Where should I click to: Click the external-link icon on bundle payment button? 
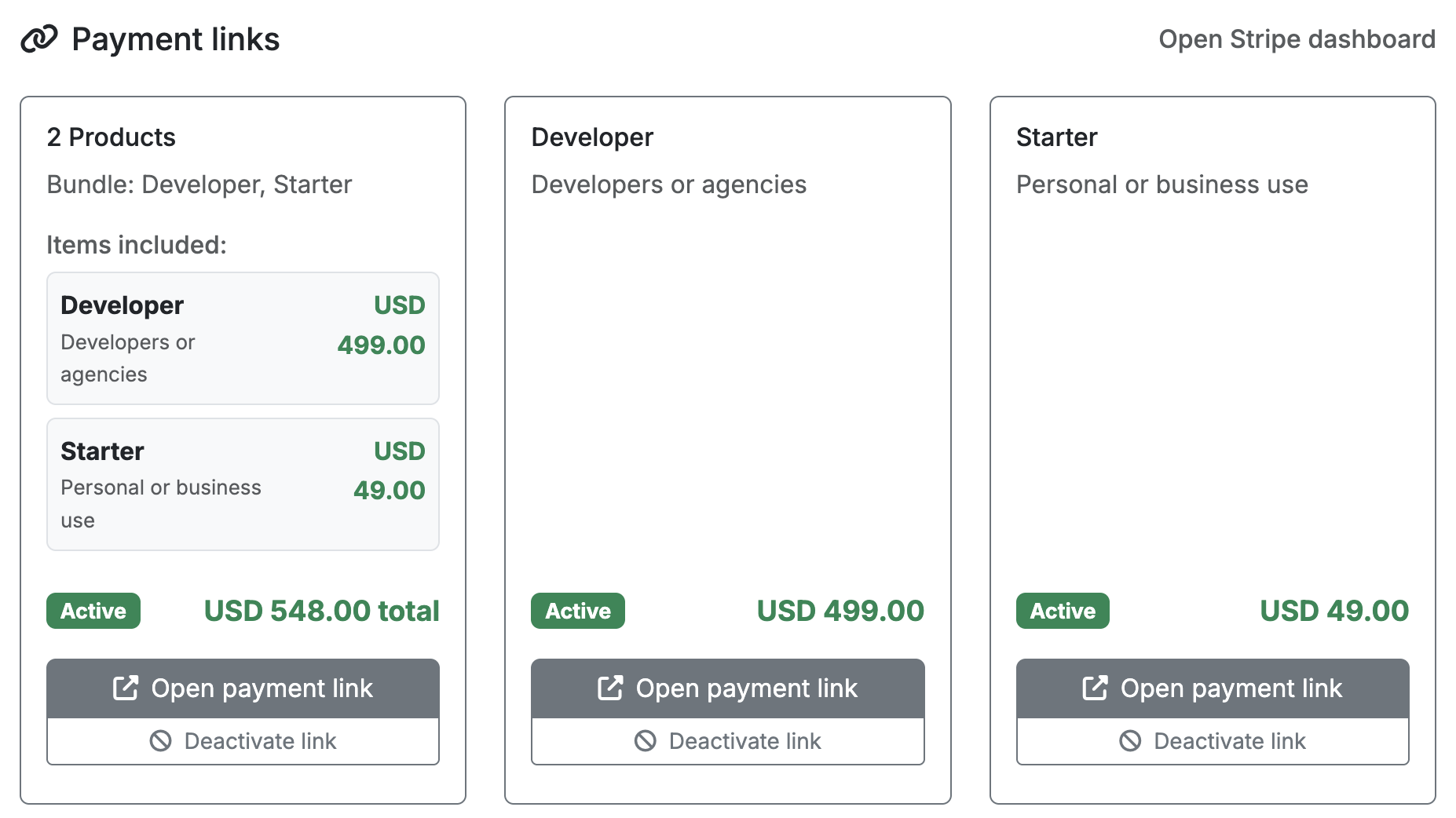coord(126,688)
